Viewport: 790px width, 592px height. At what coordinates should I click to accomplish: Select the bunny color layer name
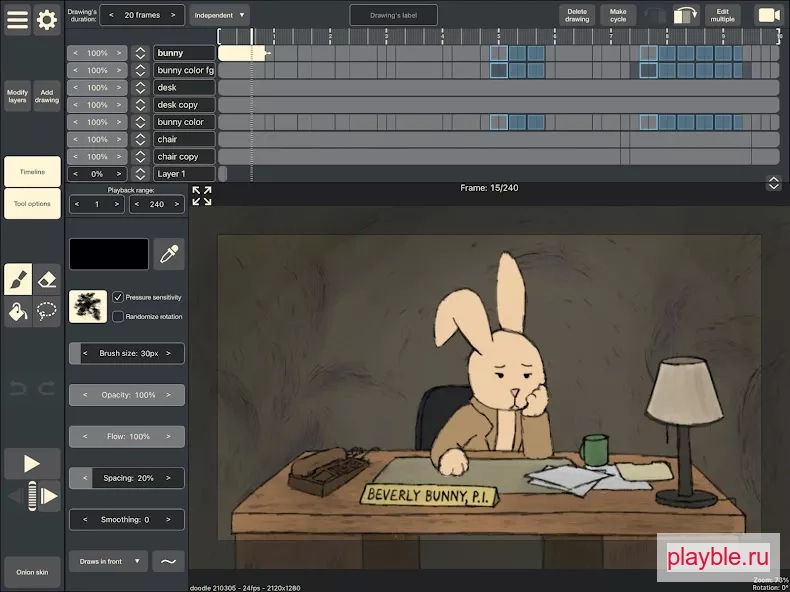184,122
